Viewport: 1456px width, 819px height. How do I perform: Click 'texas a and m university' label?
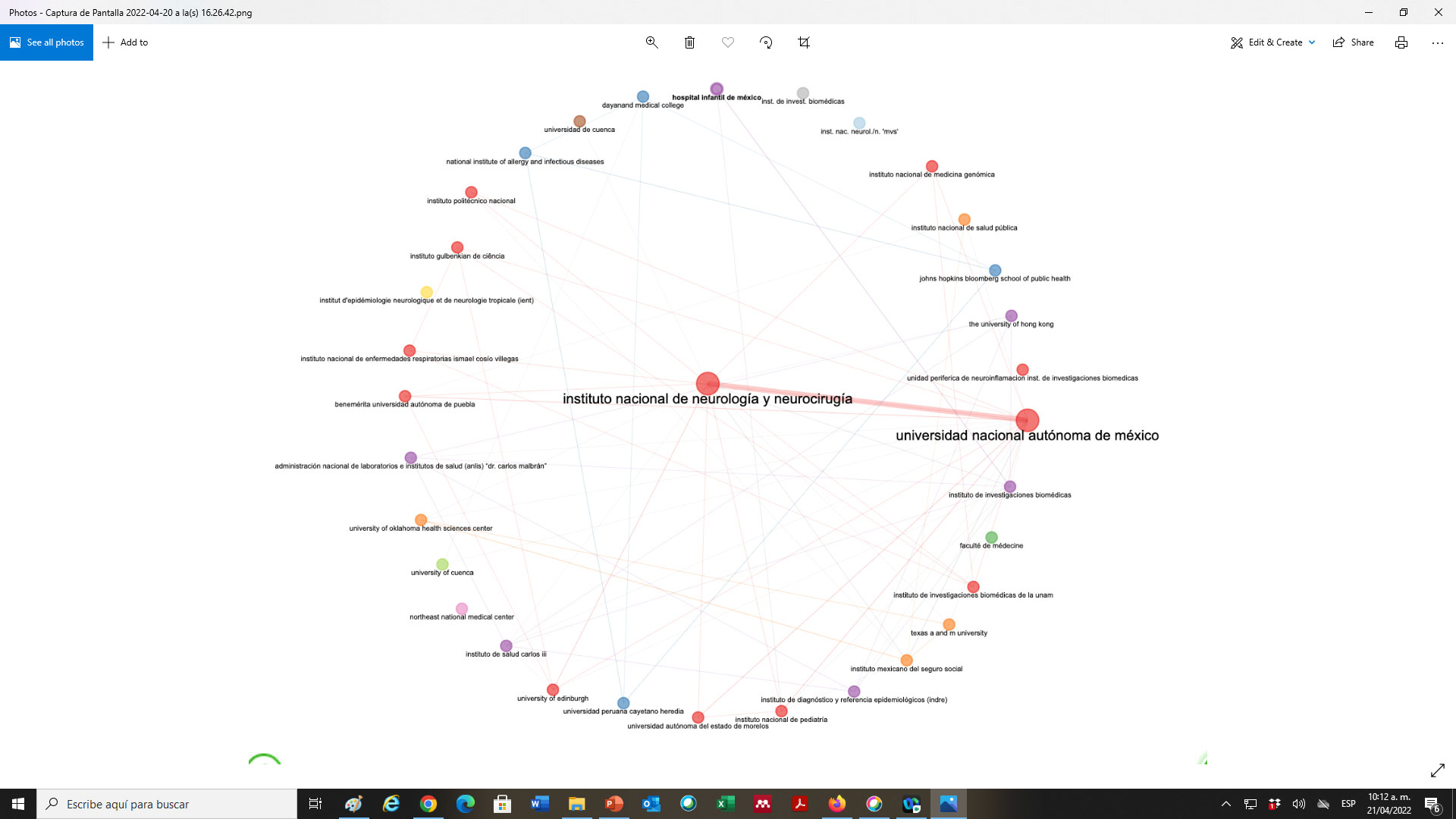[949, 632]
